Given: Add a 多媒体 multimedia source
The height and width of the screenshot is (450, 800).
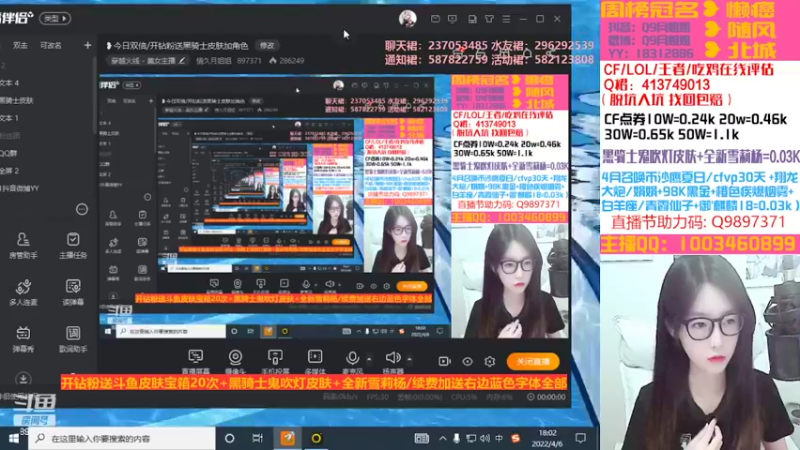Looking at the screenshot, I should [x=315, y=362].
